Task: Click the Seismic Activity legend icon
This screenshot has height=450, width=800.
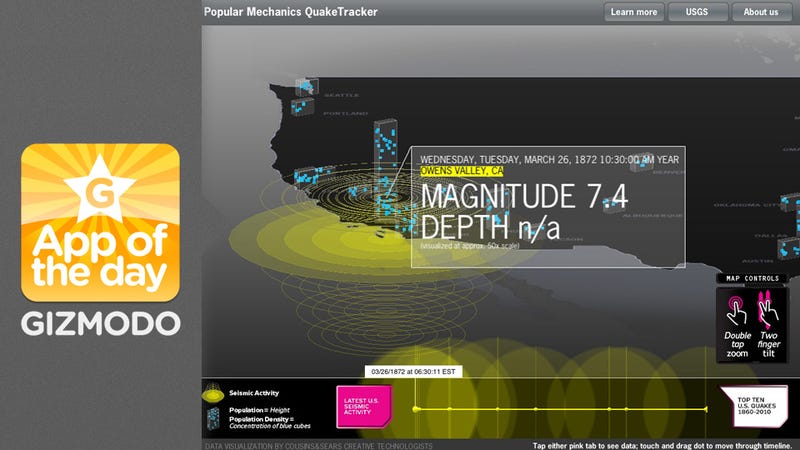Action: (213, 394)
